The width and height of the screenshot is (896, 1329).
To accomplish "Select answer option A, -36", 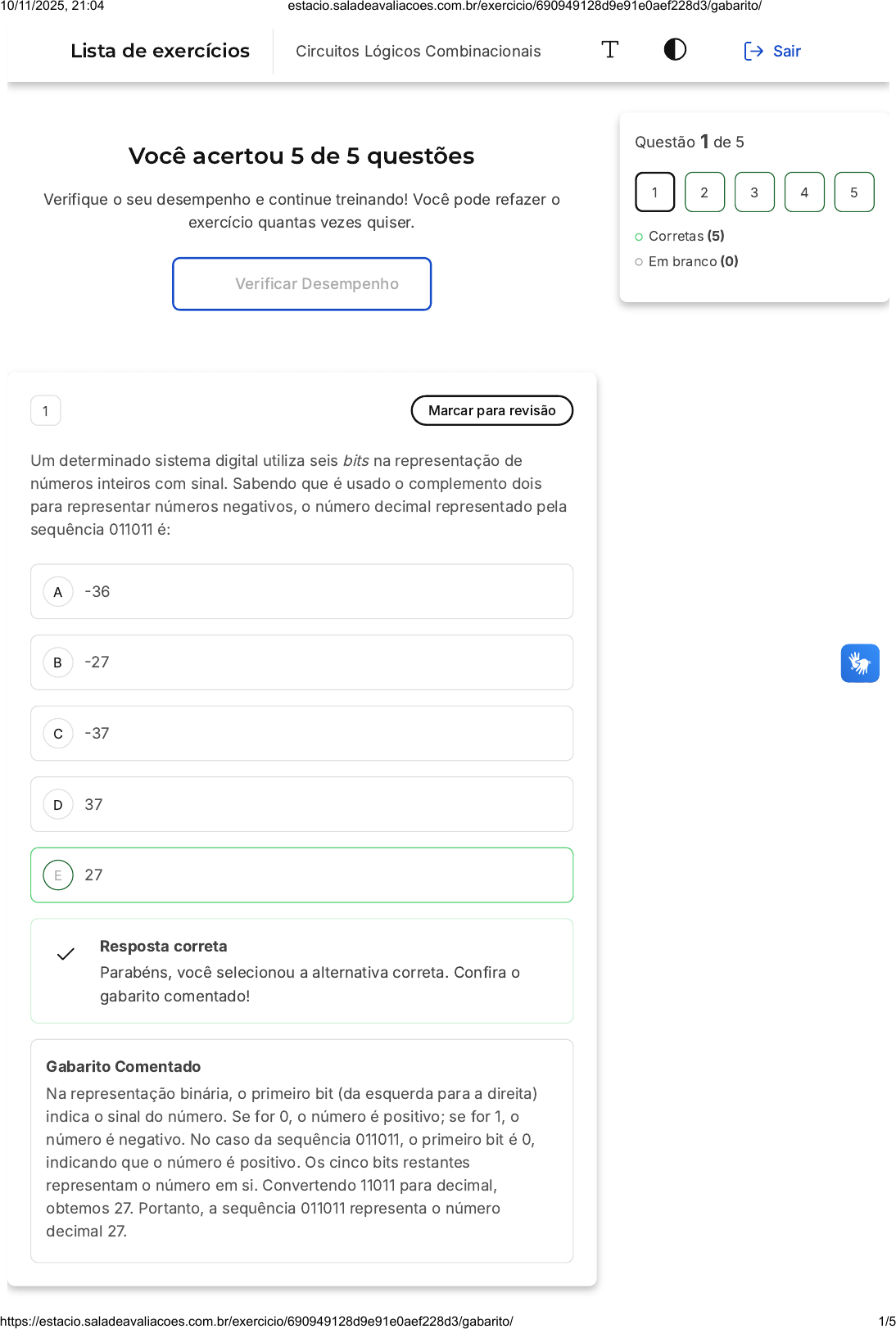I will [301, 592].
